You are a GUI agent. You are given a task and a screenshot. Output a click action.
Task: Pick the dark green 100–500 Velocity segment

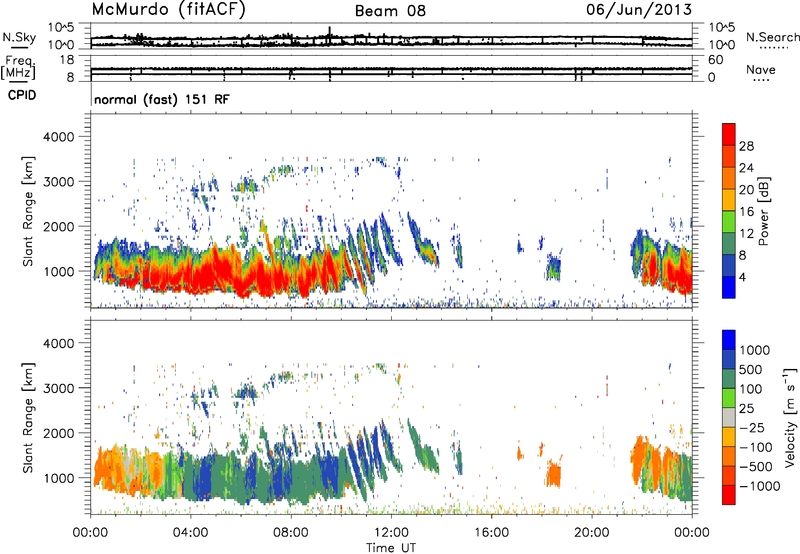(729, 379)
